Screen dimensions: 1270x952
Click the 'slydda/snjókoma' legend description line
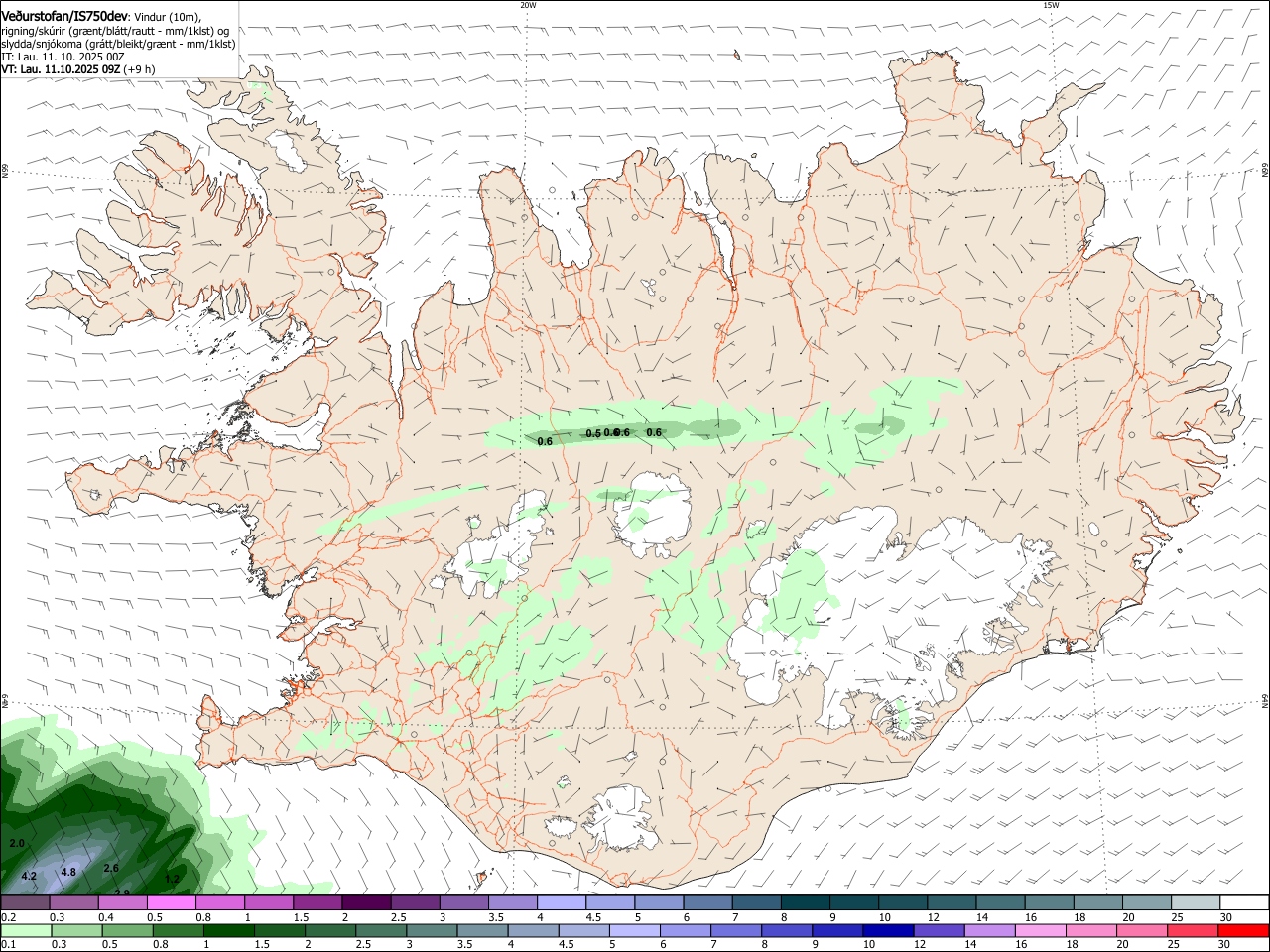coord(118,44)
